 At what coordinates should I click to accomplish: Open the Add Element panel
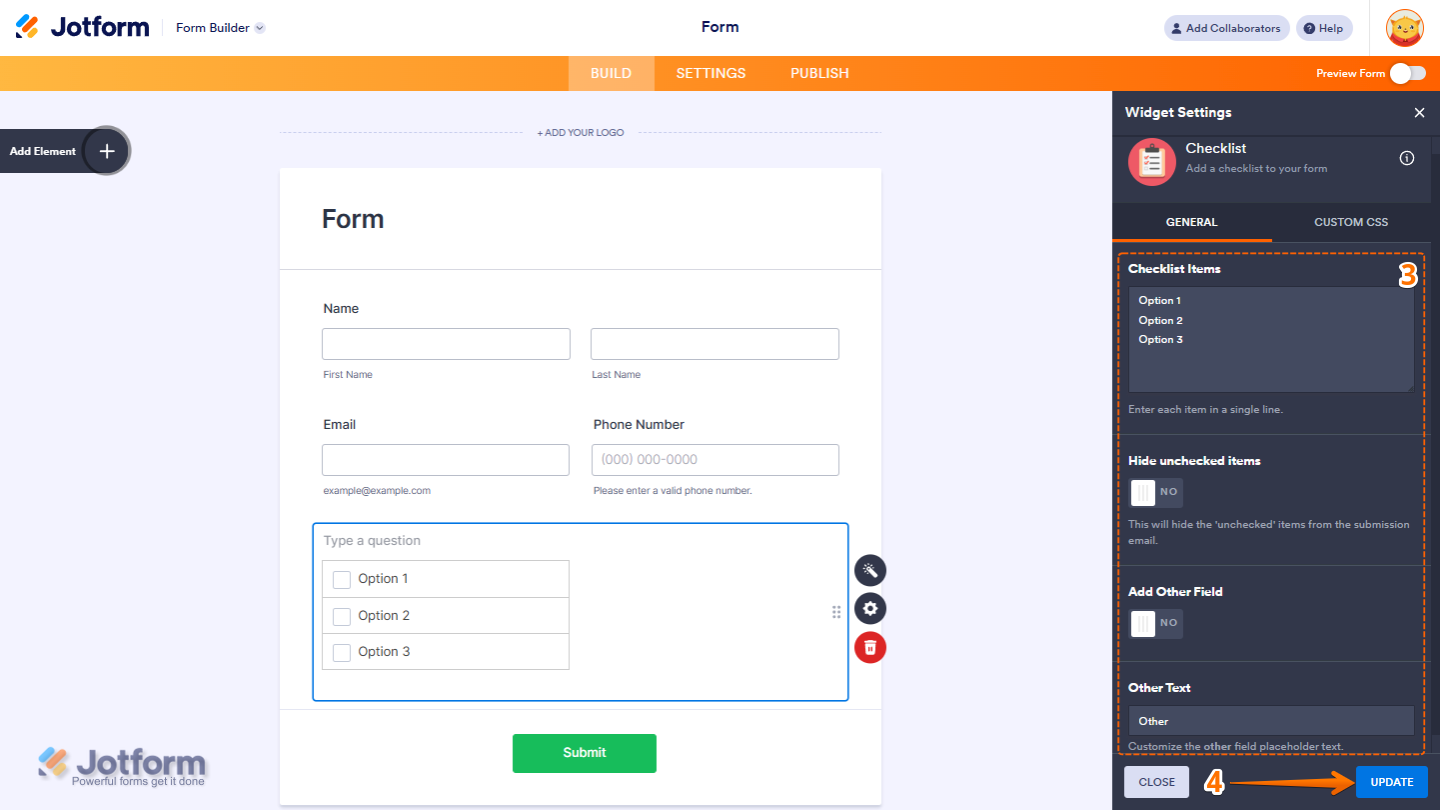click(x=105, y=150)
